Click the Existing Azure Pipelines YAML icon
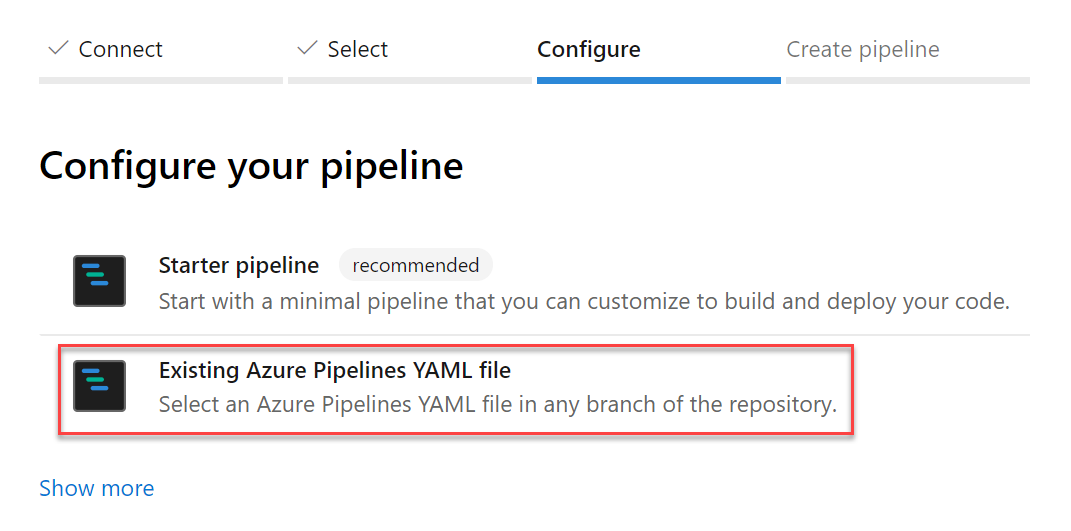This screenshot has height=531, width=1071. click(100, 386)
